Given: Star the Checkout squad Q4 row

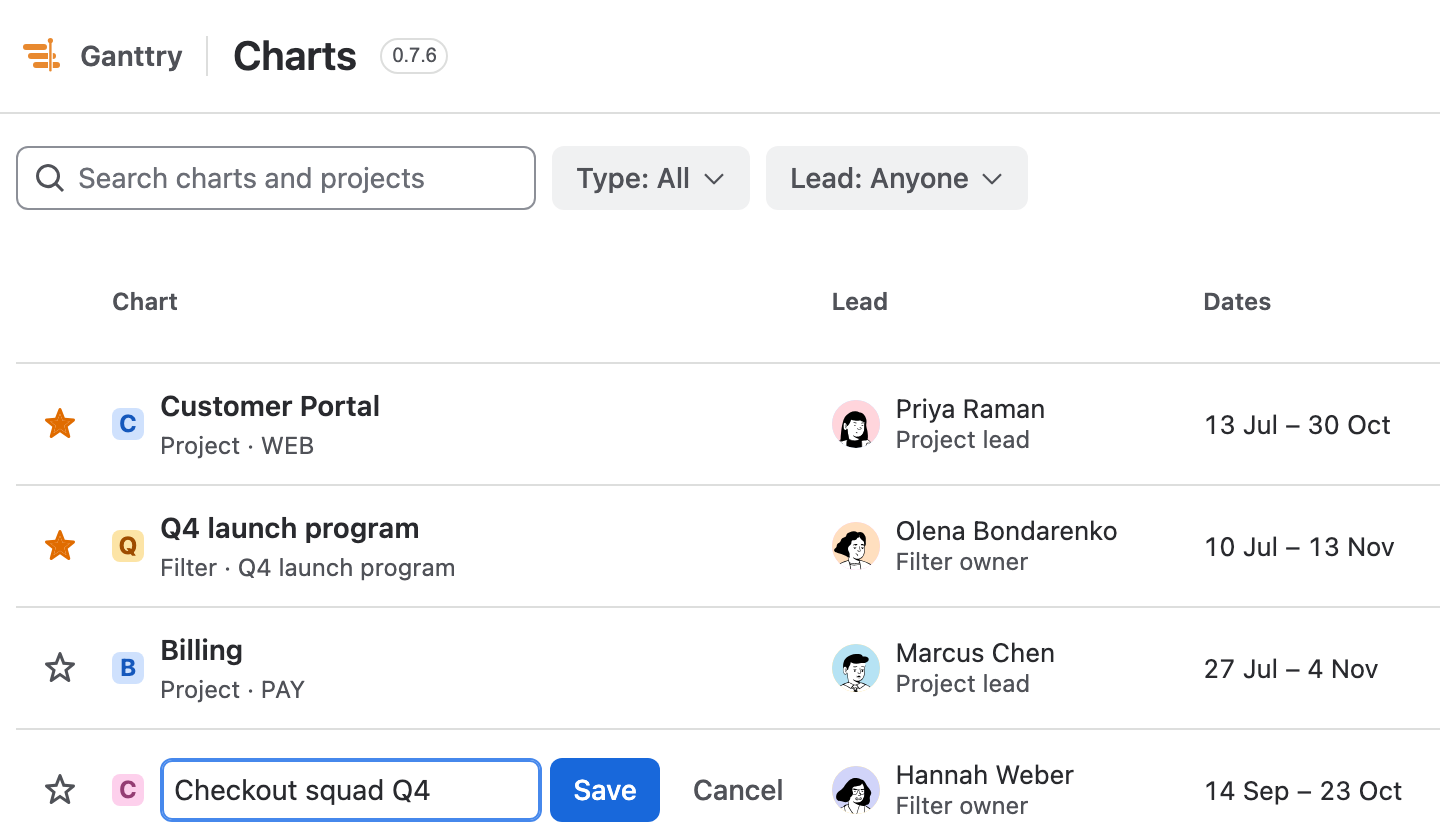Looking at the screenshot, I should click(60, 790).
